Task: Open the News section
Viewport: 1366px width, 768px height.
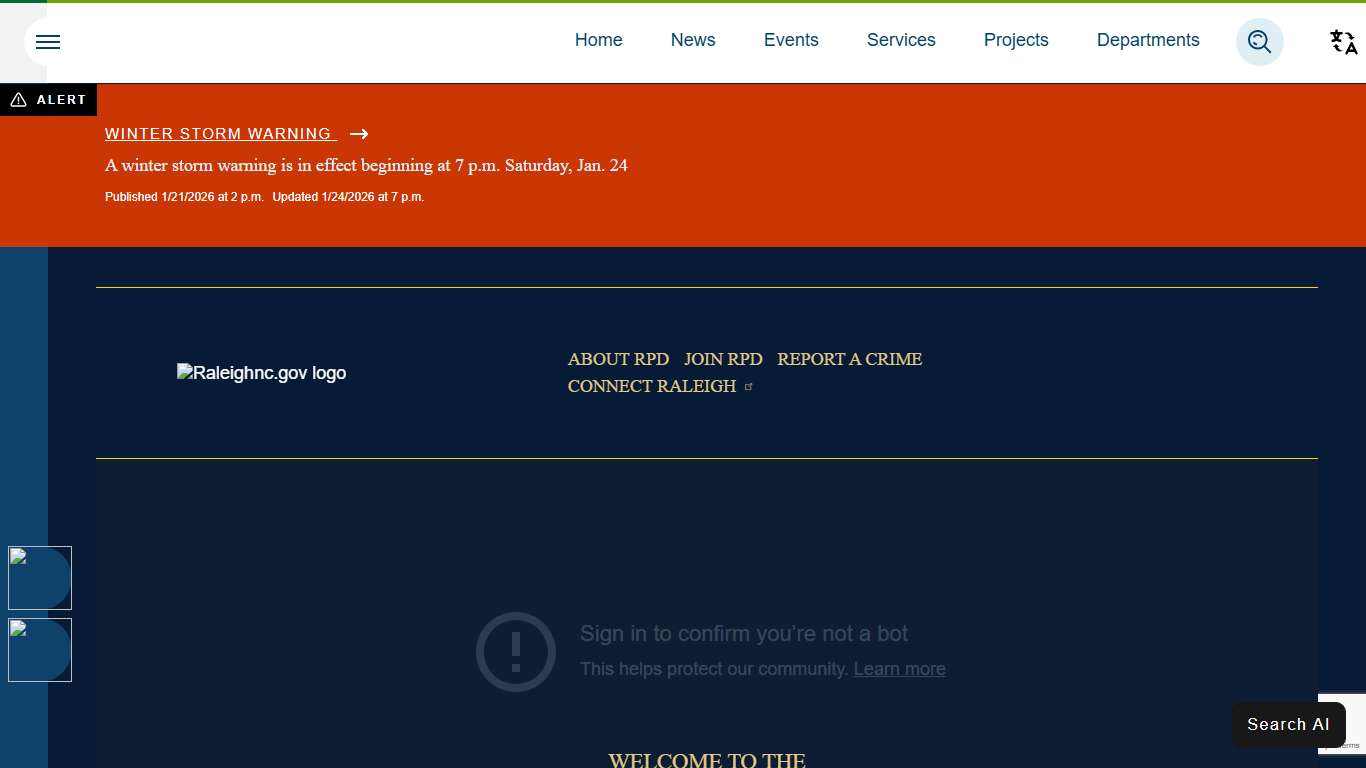Action: point(693,40)
